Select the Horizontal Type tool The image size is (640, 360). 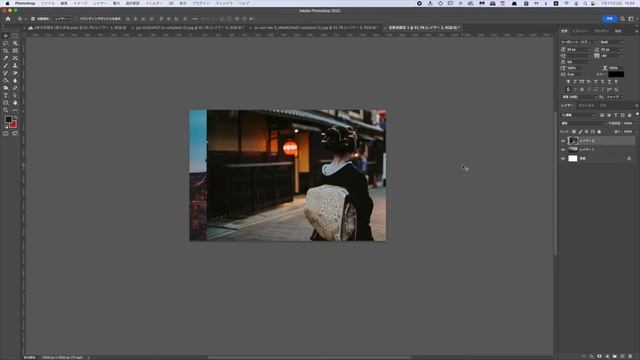[x=6, y=95]
